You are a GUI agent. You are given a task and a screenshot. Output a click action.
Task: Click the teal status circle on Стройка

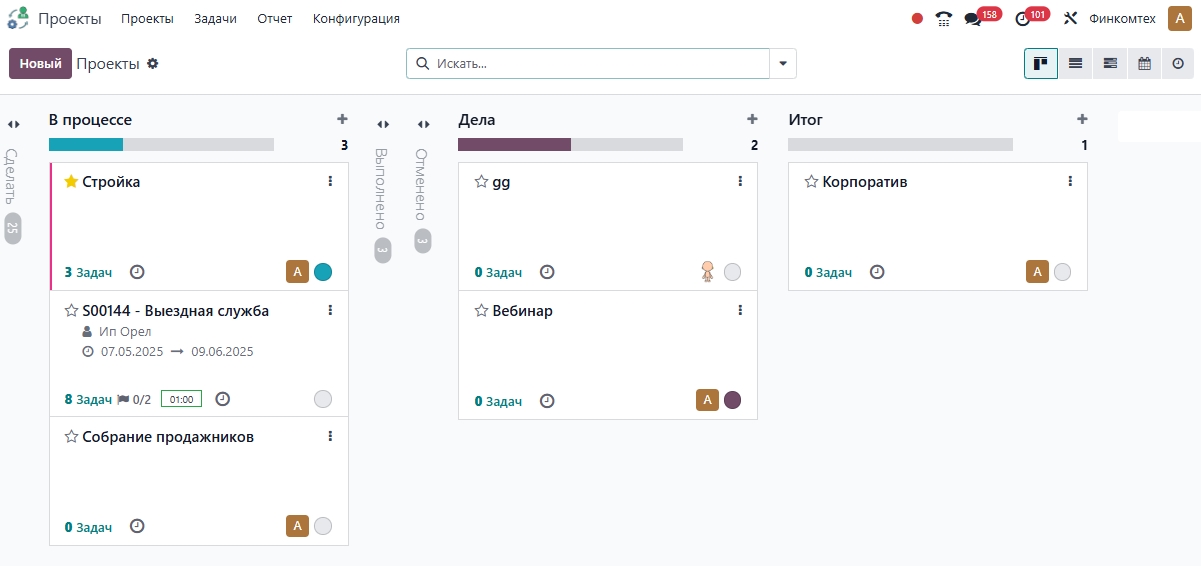323,272
